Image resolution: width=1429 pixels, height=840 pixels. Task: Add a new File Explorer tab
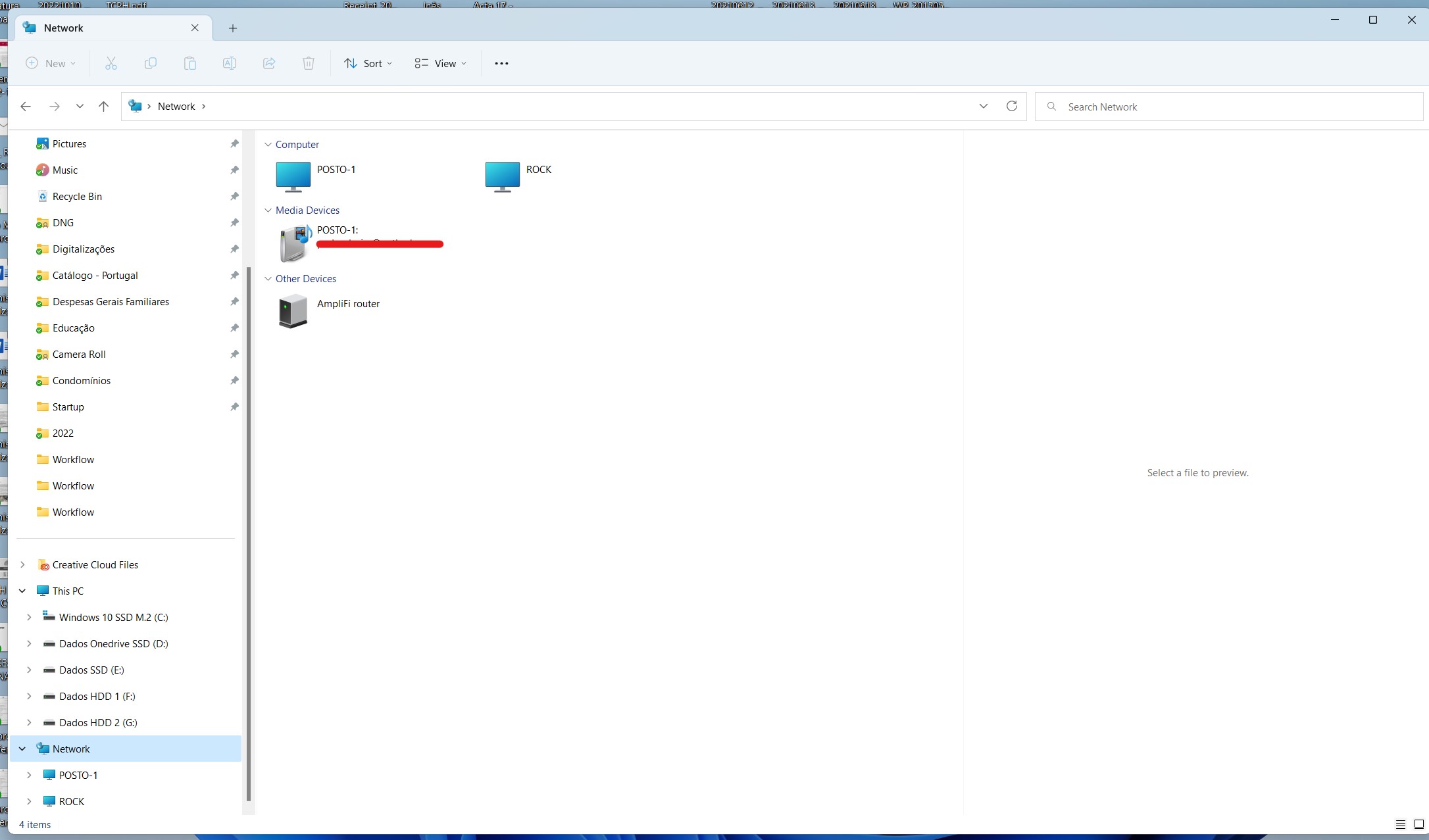click(x=232, y=28)
